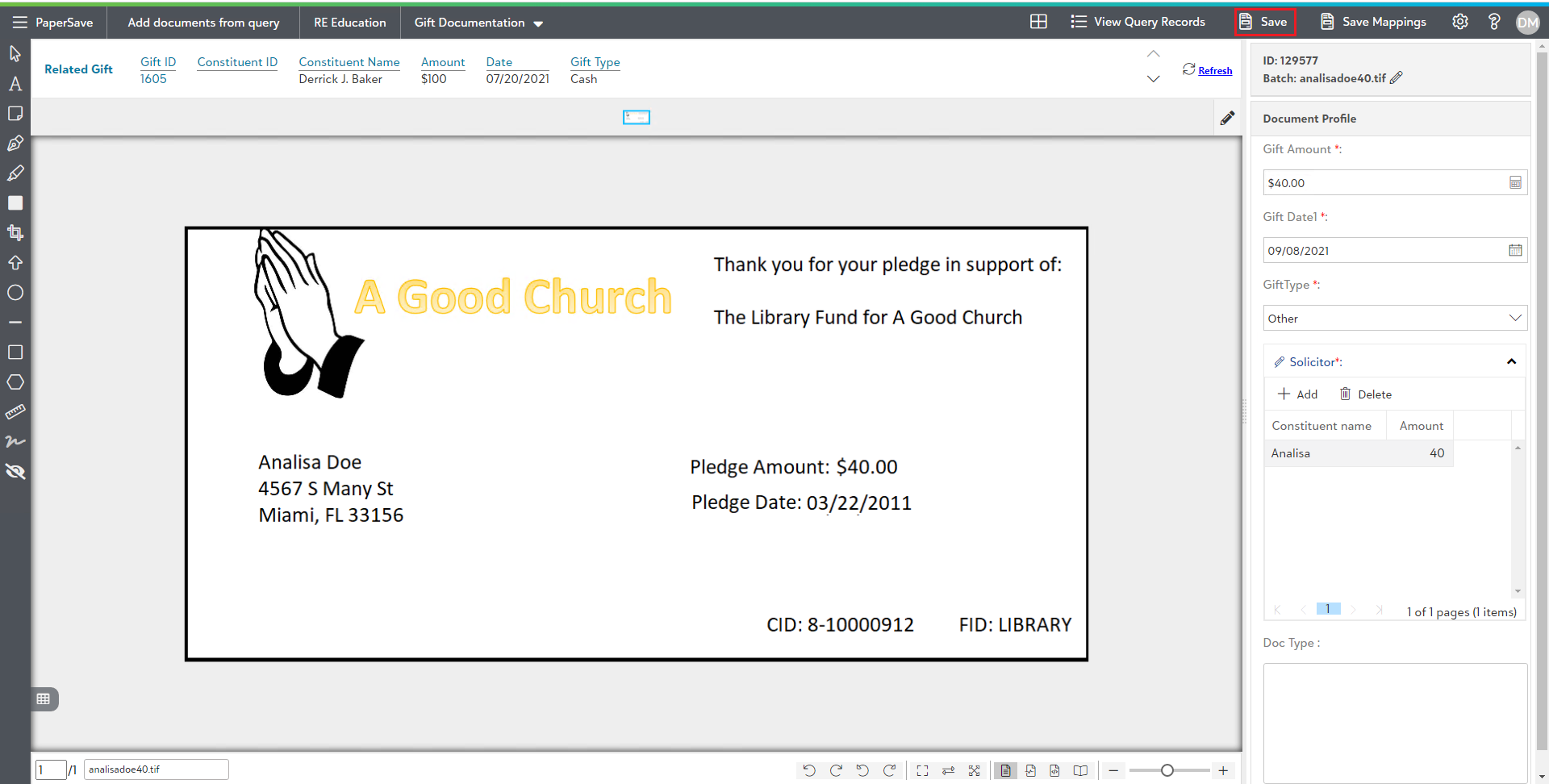Pick the ruler measurement tool
The image size is (1549, 784).
[x=15, y=412]
